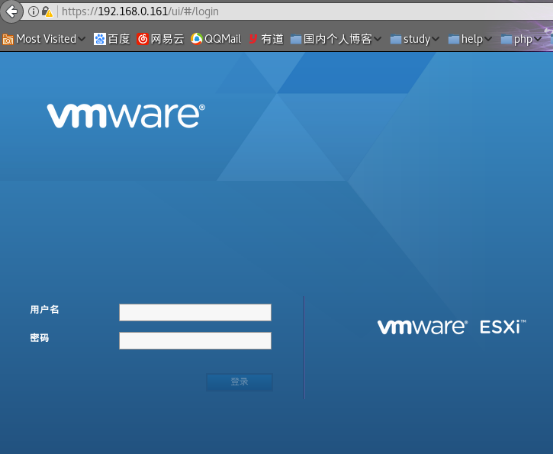Expand the study bookmark folder arrow
The image size is (554, 454).
pos(435,39)
